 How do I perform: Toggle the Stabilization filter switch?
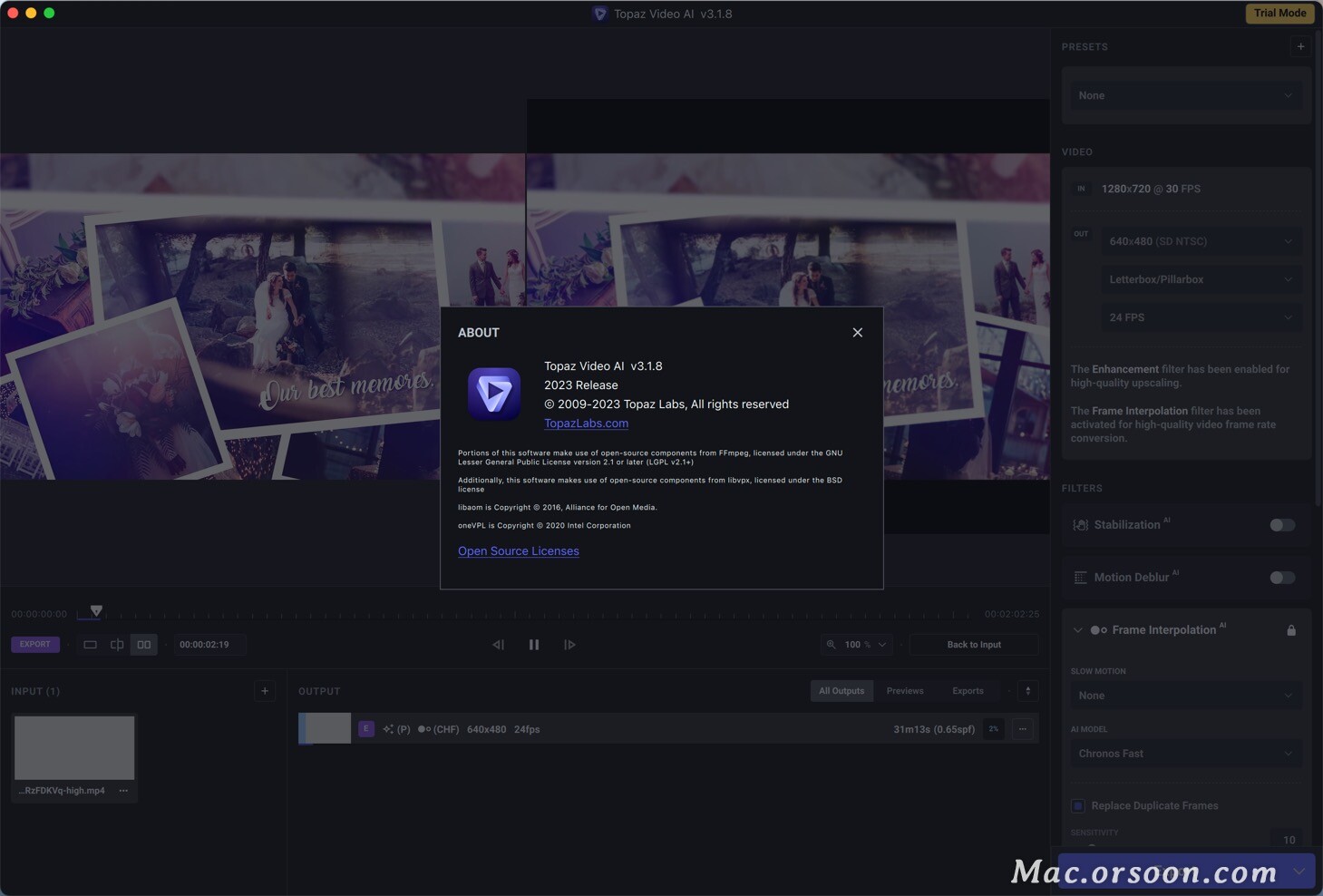click(1281, 525)
